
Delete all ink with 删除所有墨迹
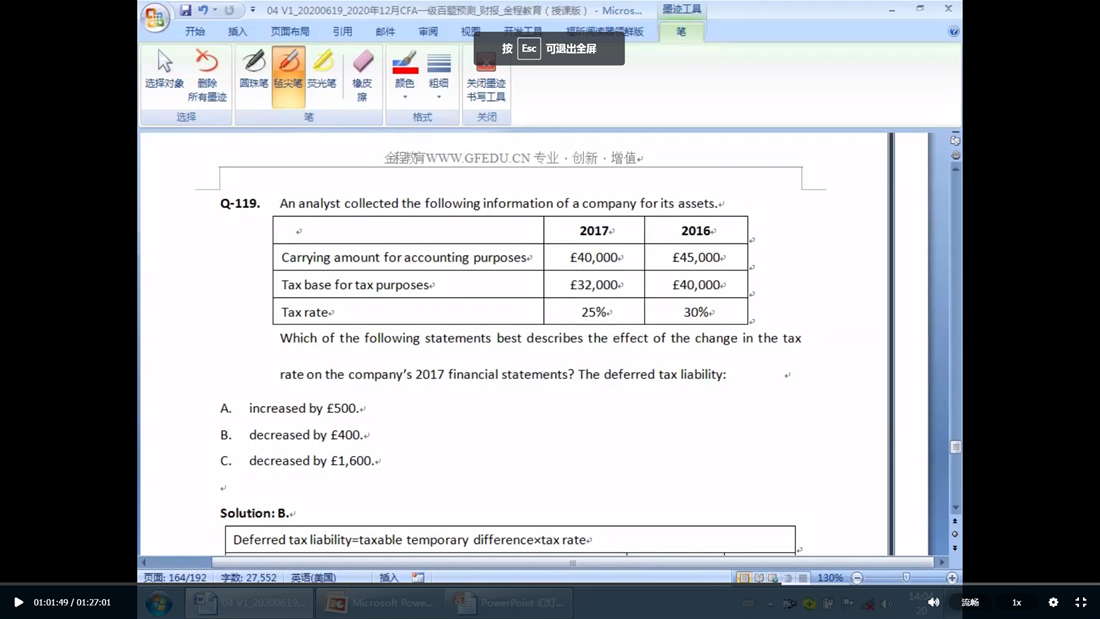[x=207, y=75]
